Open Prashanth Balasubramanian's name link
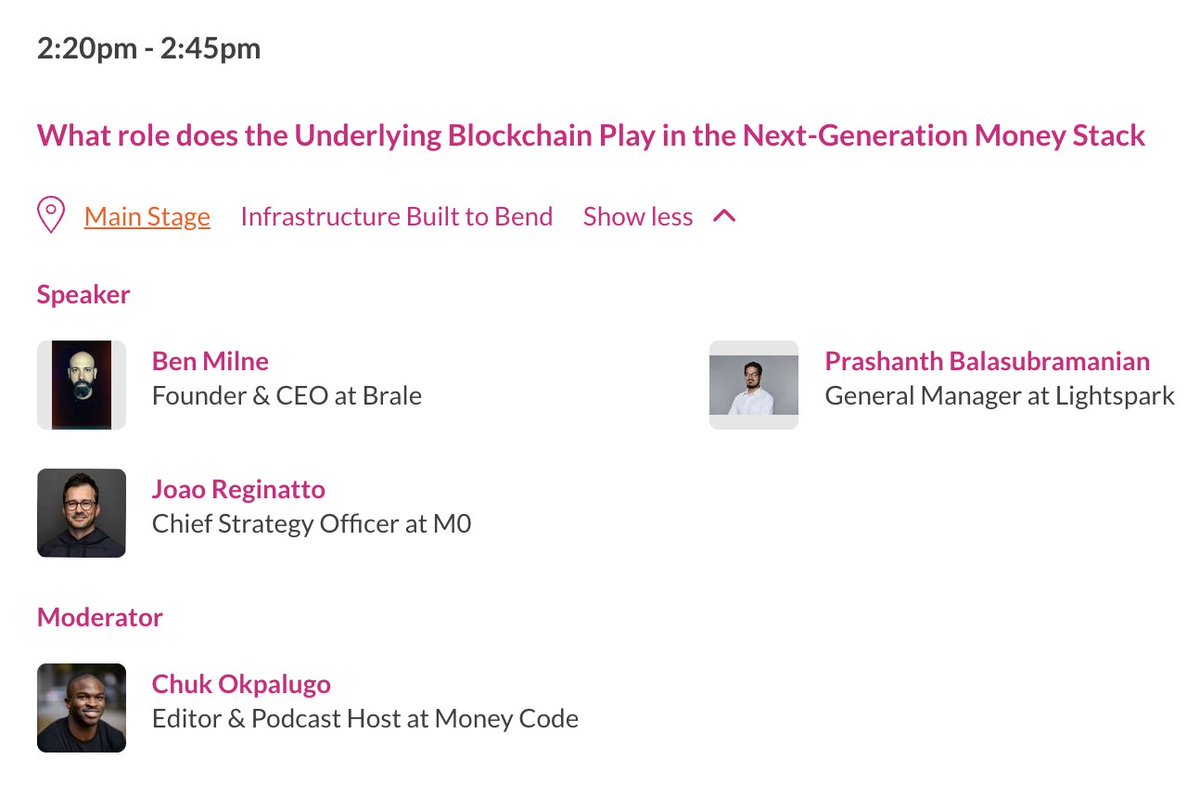Viewport: 1200px width, 785px height. tap(987, 361)
